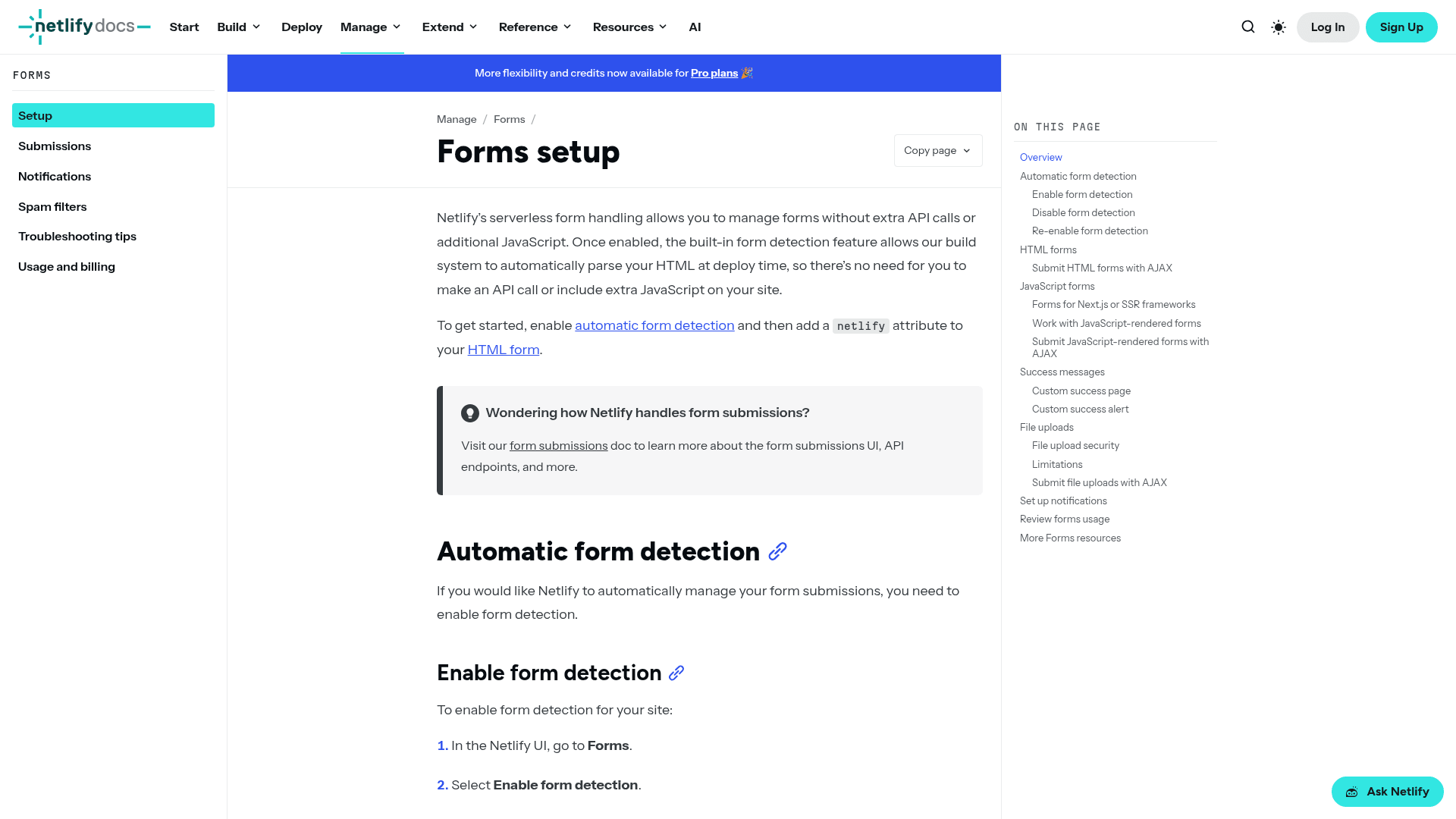The image size is (1456, 819).
Task: Jump to Automatic form detection in page outline
Action: click(1078, 176)
